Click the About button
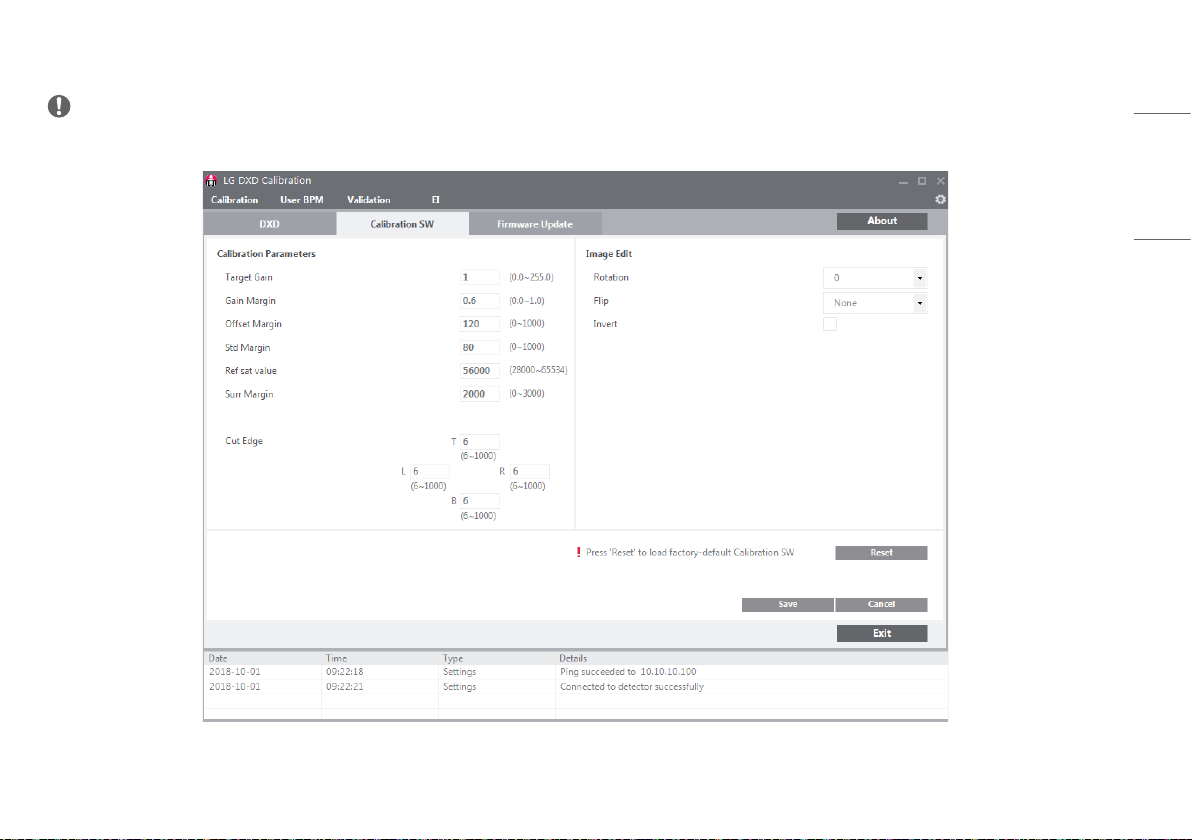1192x840 pixels. (882, 220)
